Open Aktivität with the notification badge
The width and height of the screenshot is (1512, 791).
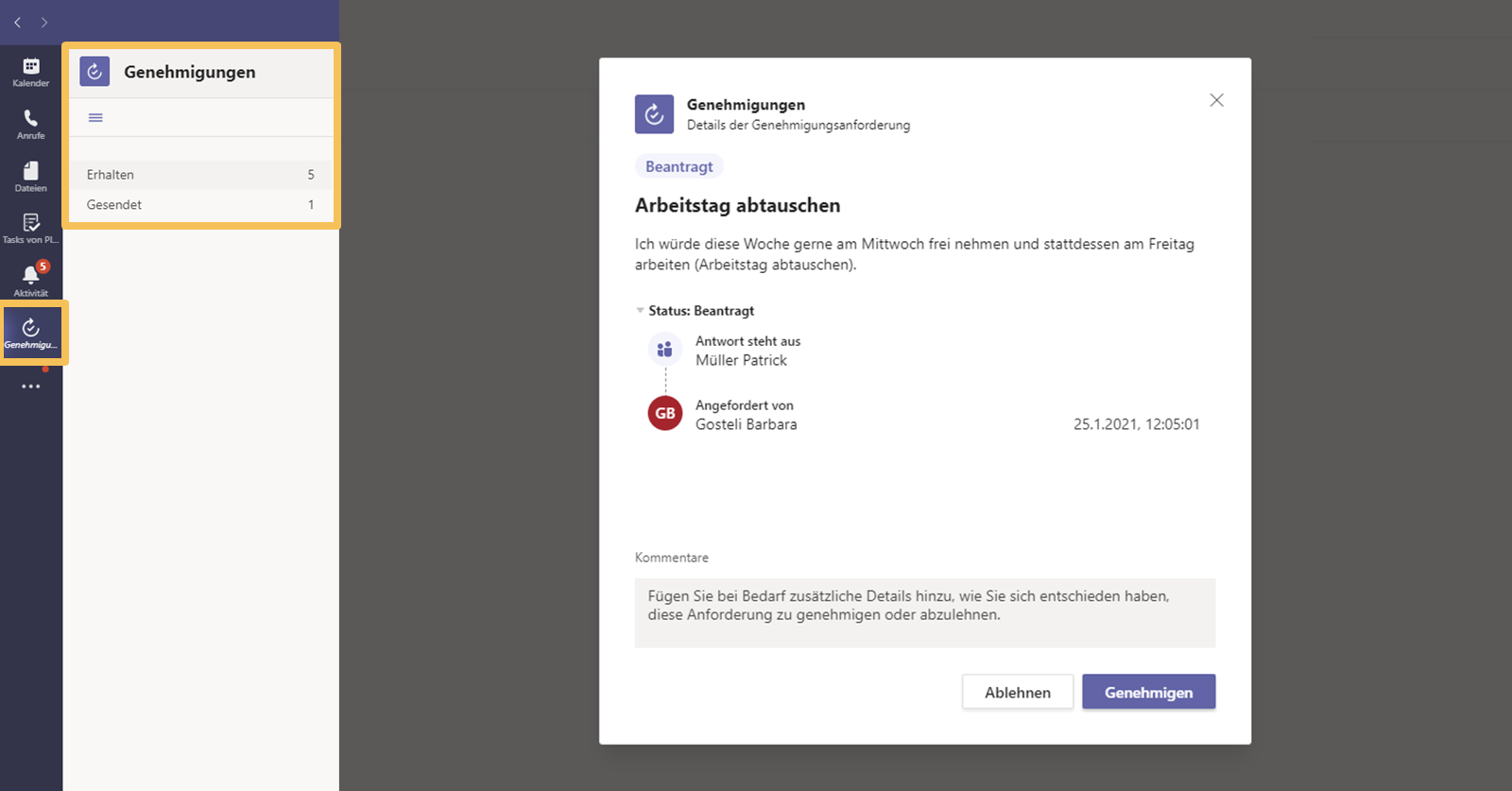(30, 280)
